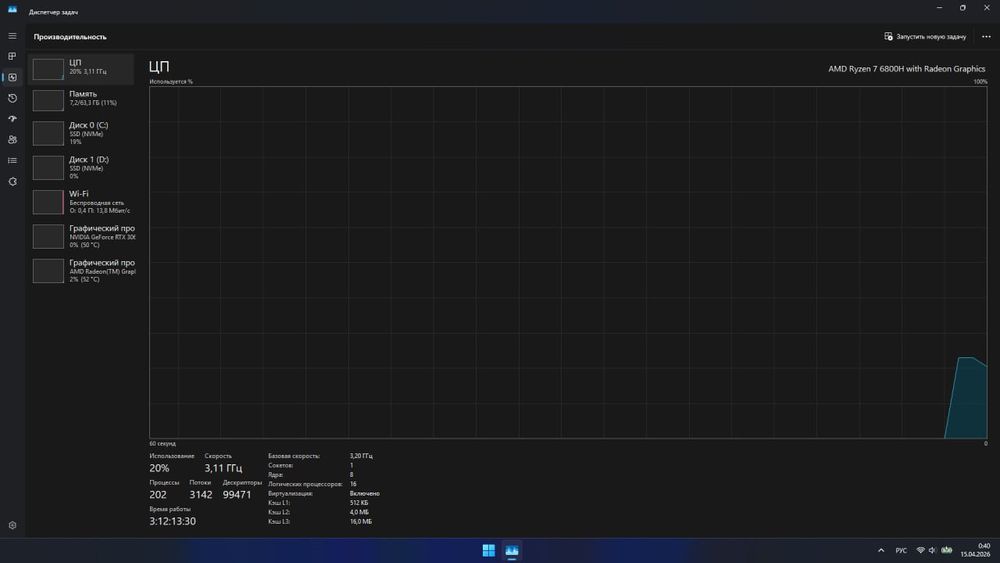The width and height of the screenshot is (1000, 563).
Task: Click the ЦП mini graph thumbnail
Action: pos(48,69)
